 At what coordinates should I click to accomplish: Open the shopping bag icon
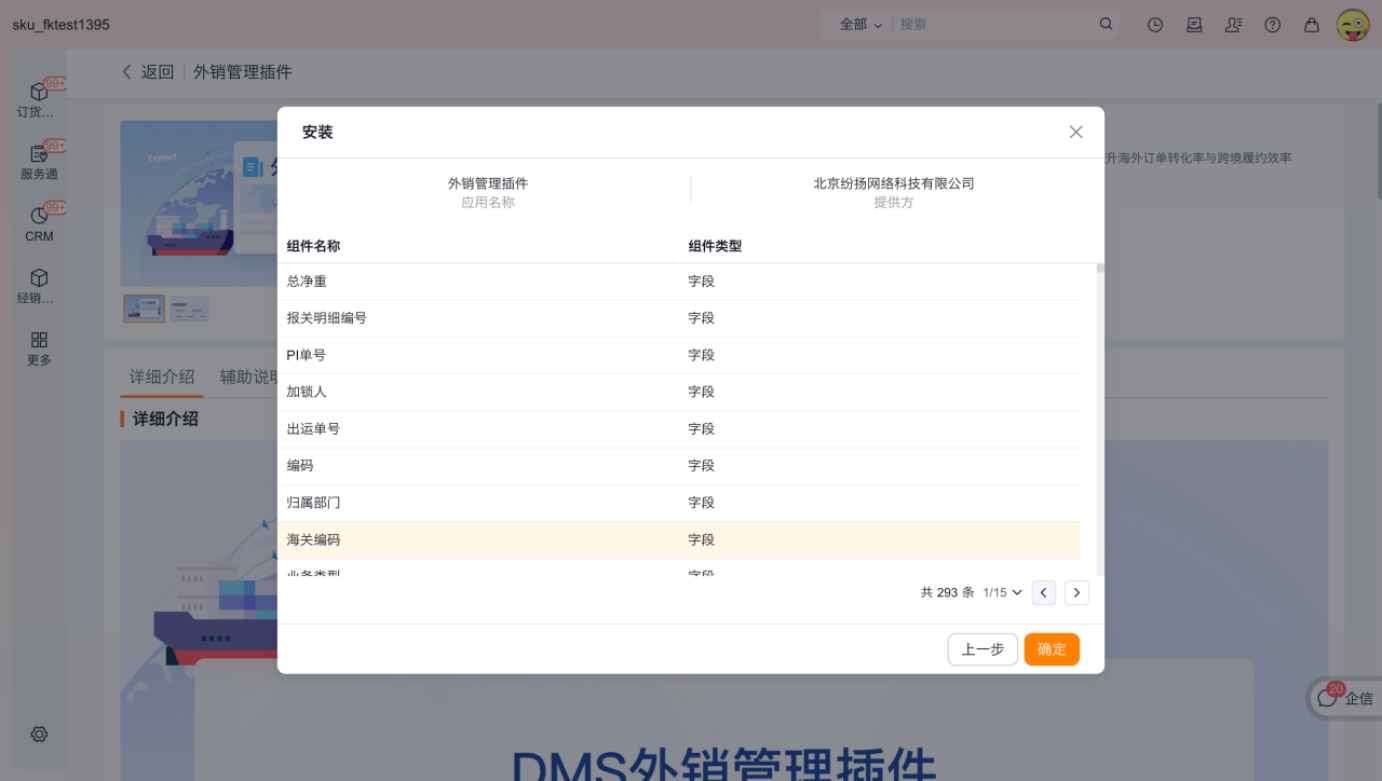[x=1311, y=25]
